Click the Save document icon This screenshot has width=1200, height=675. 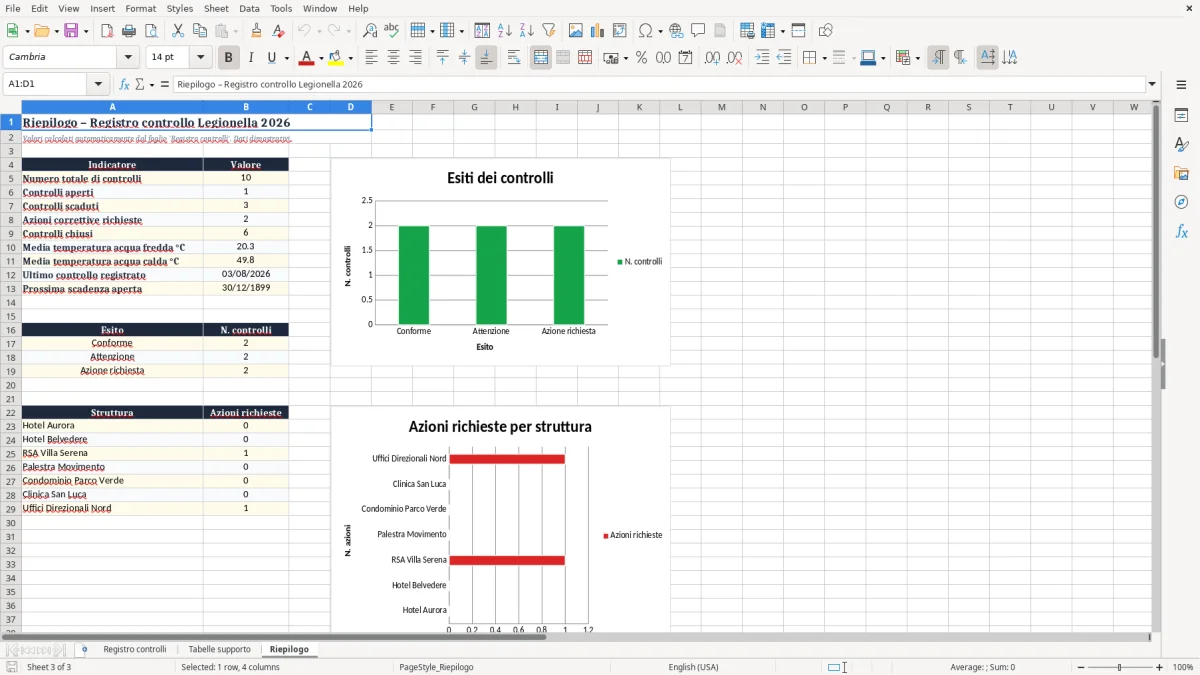click(x=71, y=31)
